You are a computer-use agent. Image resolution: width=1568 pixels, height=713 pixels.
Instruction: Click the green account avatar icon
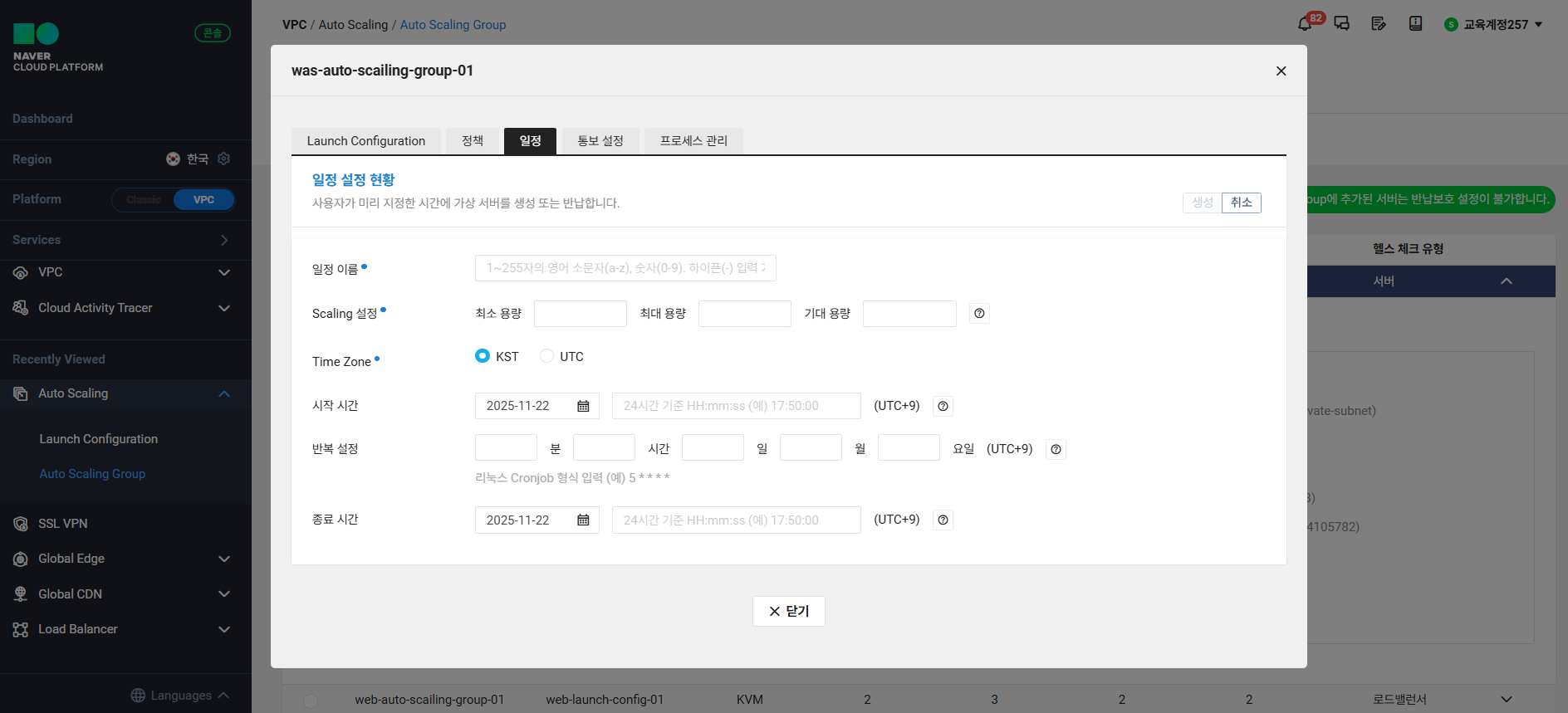coord(1452,25)
